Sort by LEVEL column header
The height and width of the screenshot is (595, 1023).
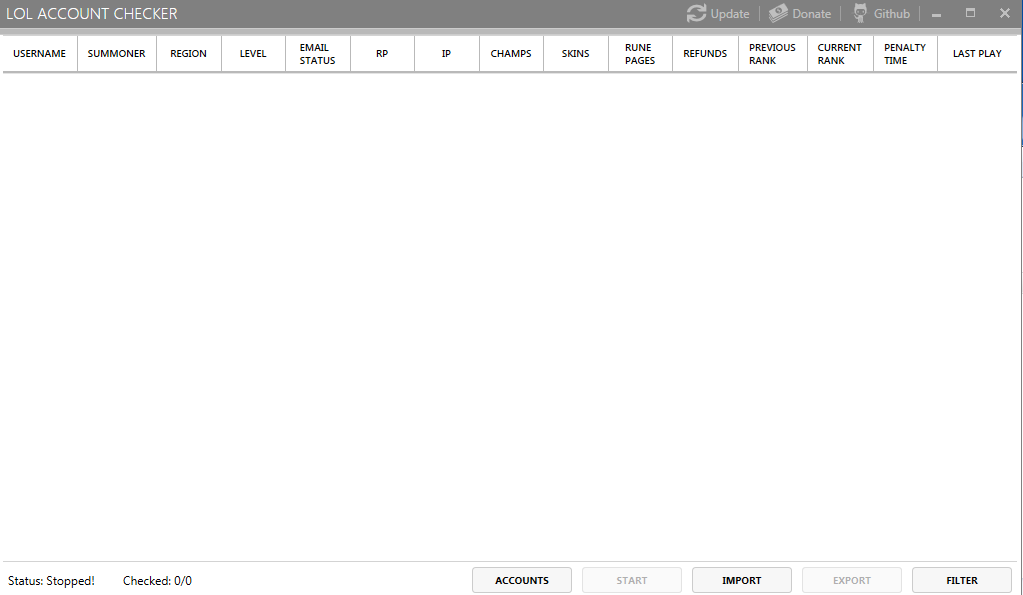pyautogui.click(x=253, y=53)
